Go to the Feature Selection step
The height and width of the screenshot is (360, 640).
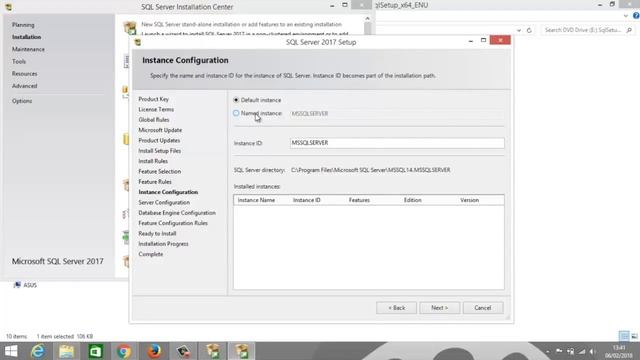point(160,171)
